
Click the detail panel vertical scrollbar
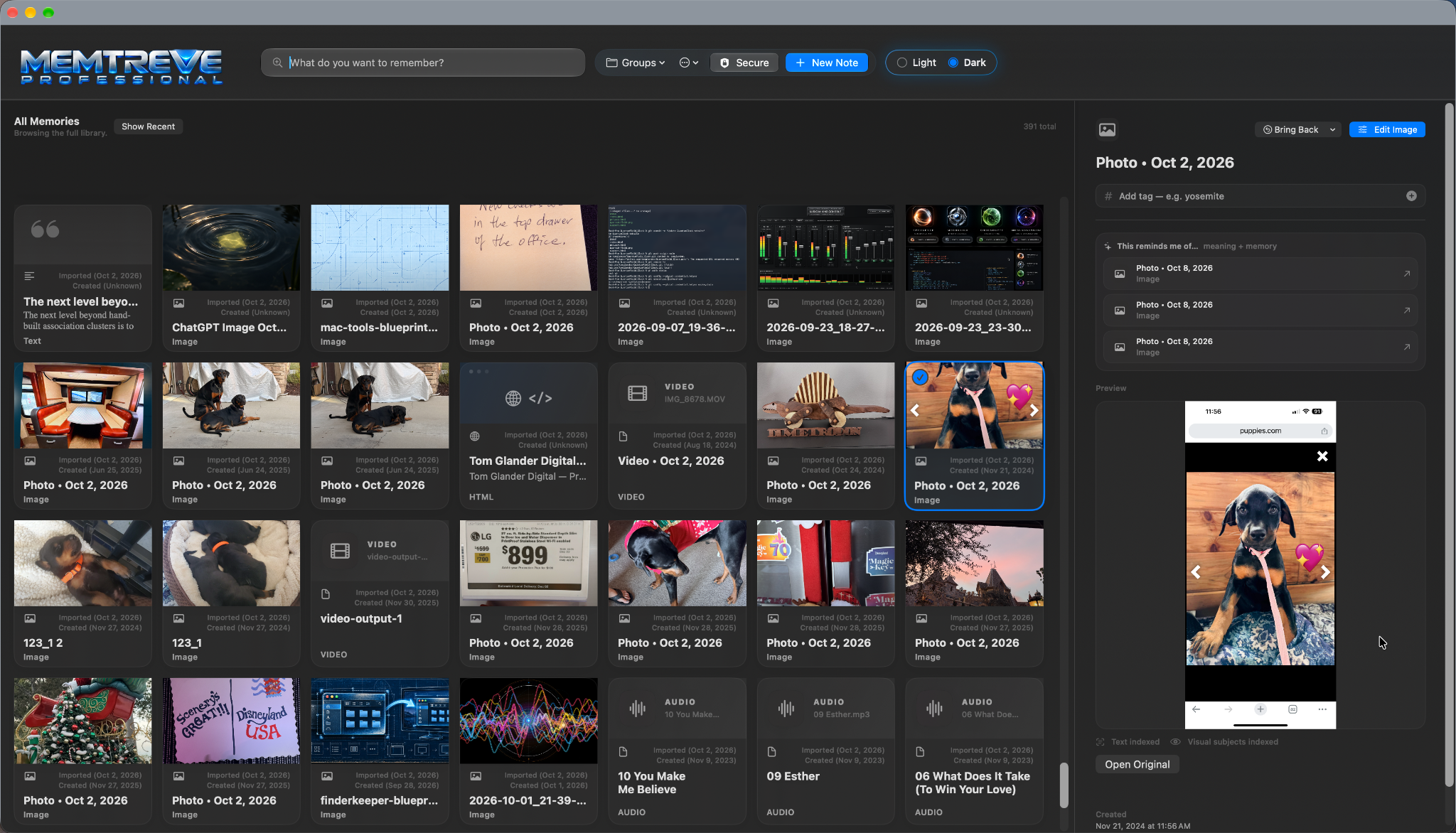tap(1449, 444)
